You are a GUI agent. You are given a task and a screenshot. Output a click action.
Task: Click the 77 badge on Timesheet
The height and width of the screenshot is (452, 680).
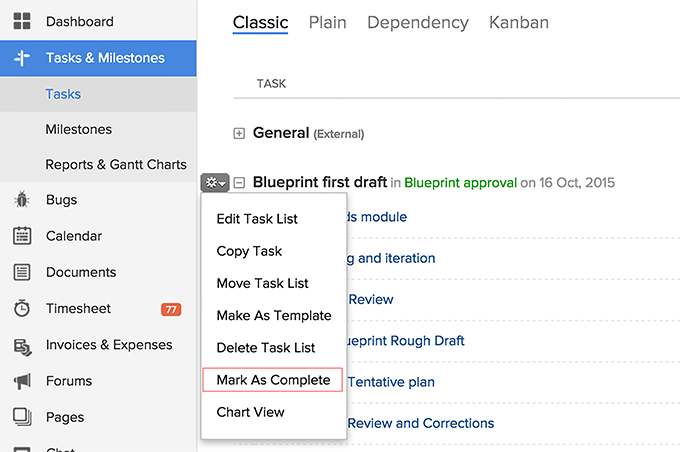coord(171,309)
